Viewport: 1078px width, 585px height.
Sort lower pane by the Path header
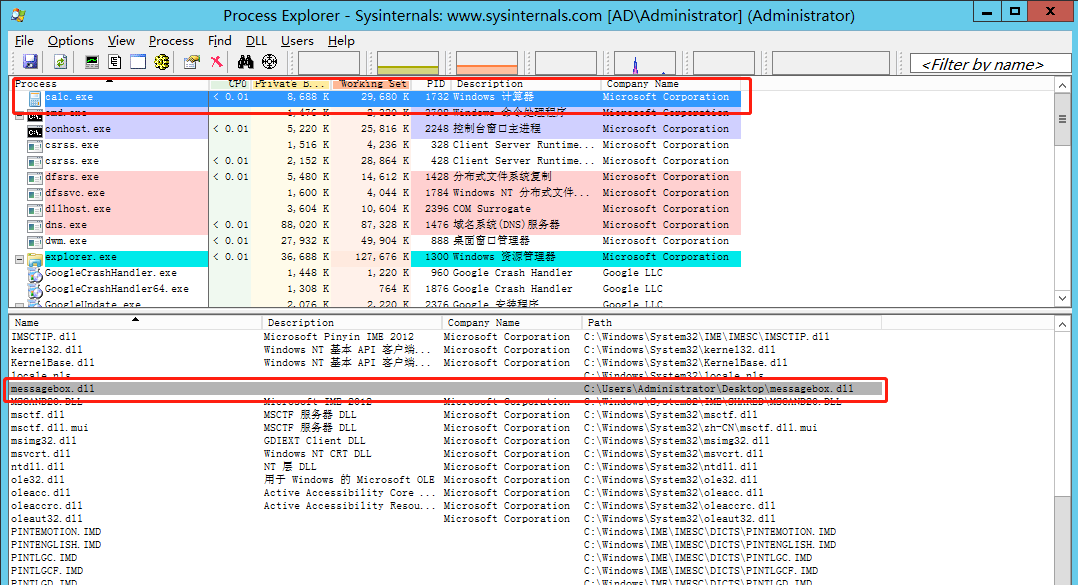point(732,322)
